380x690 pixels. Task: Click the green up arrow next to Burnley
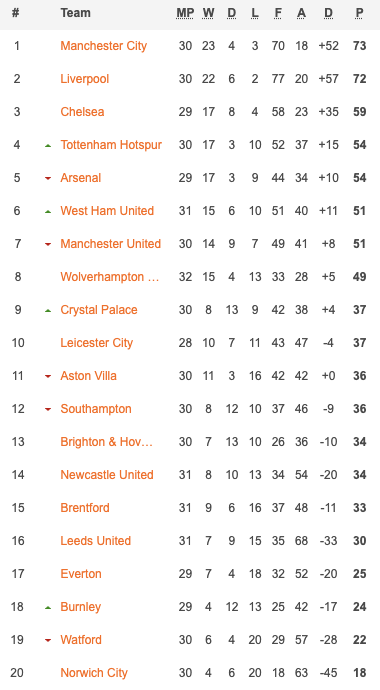pyautogui.click(x=48, y=607)
